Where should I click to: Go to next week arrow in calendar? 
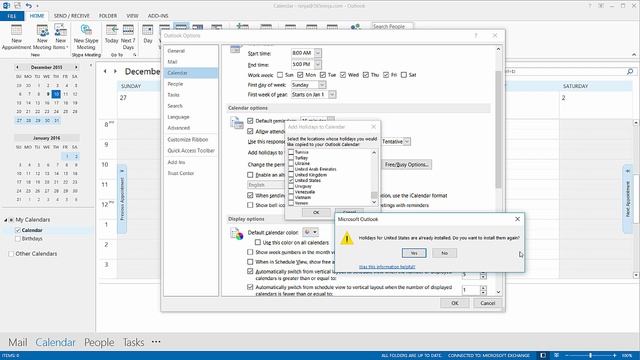click(115, 71)
